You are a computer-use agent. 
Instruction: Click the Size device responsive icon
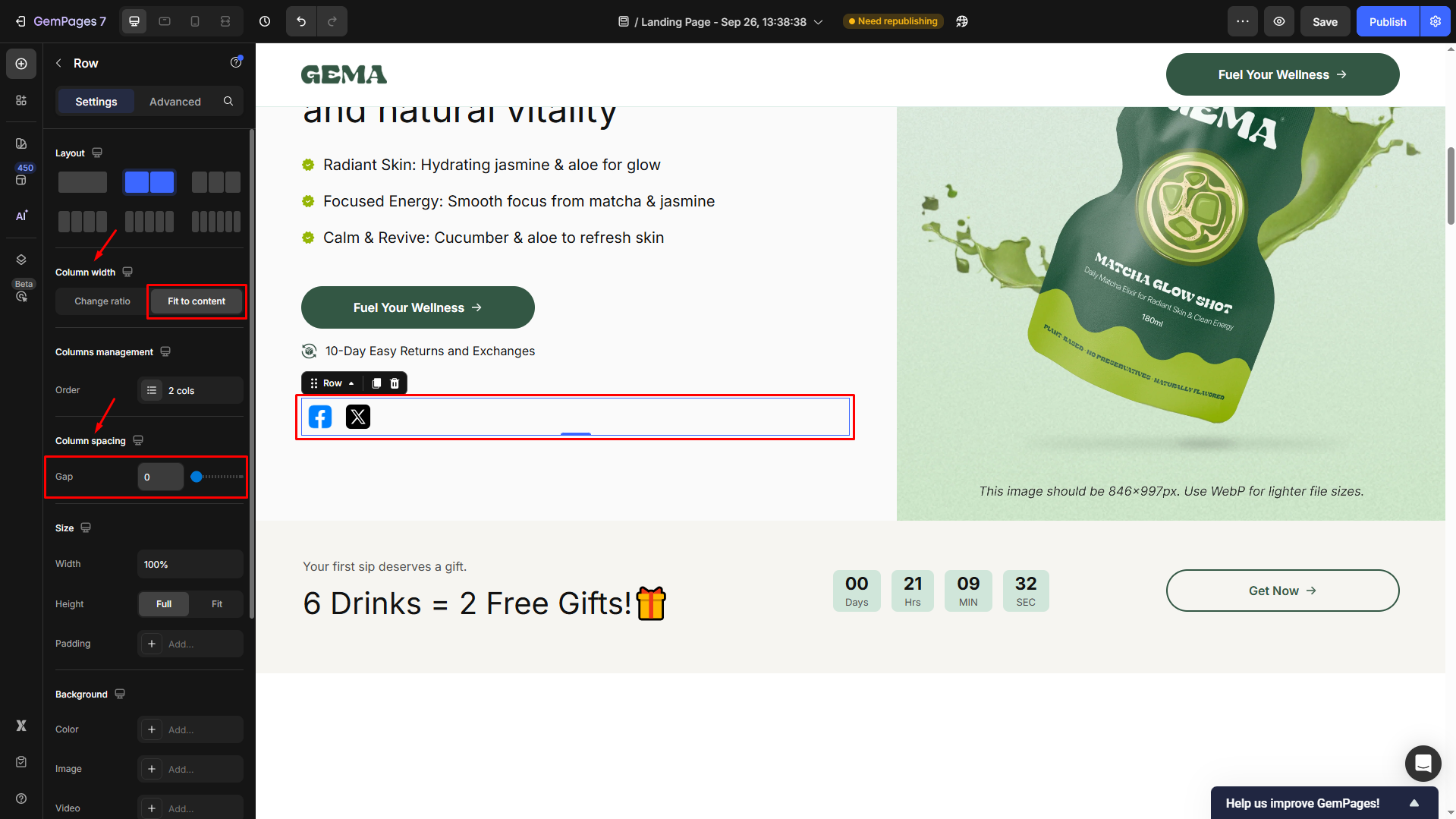pyautogui.click(x=86, y=528)
